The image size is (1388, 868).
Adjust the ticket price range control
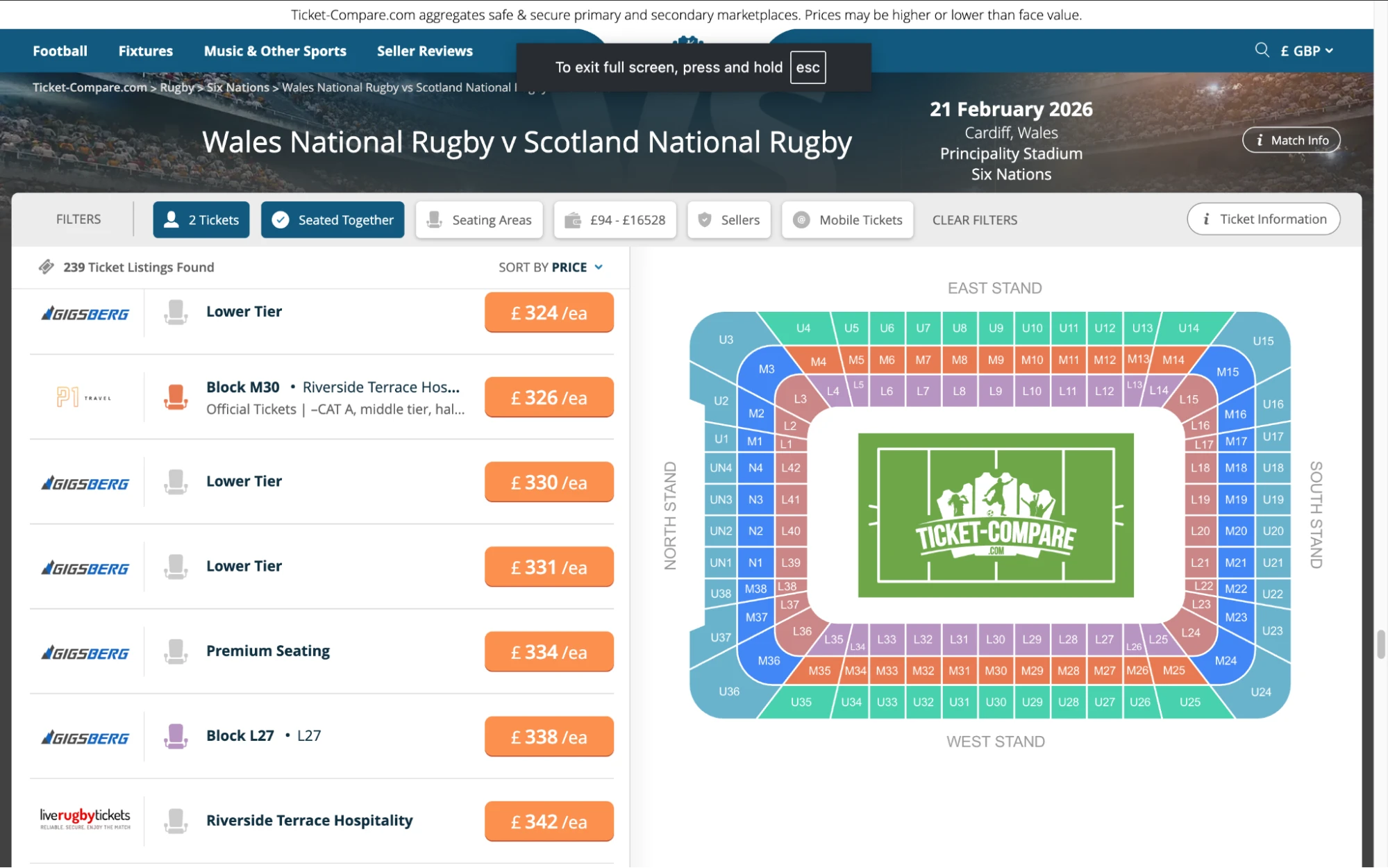[x=614, y=219]
